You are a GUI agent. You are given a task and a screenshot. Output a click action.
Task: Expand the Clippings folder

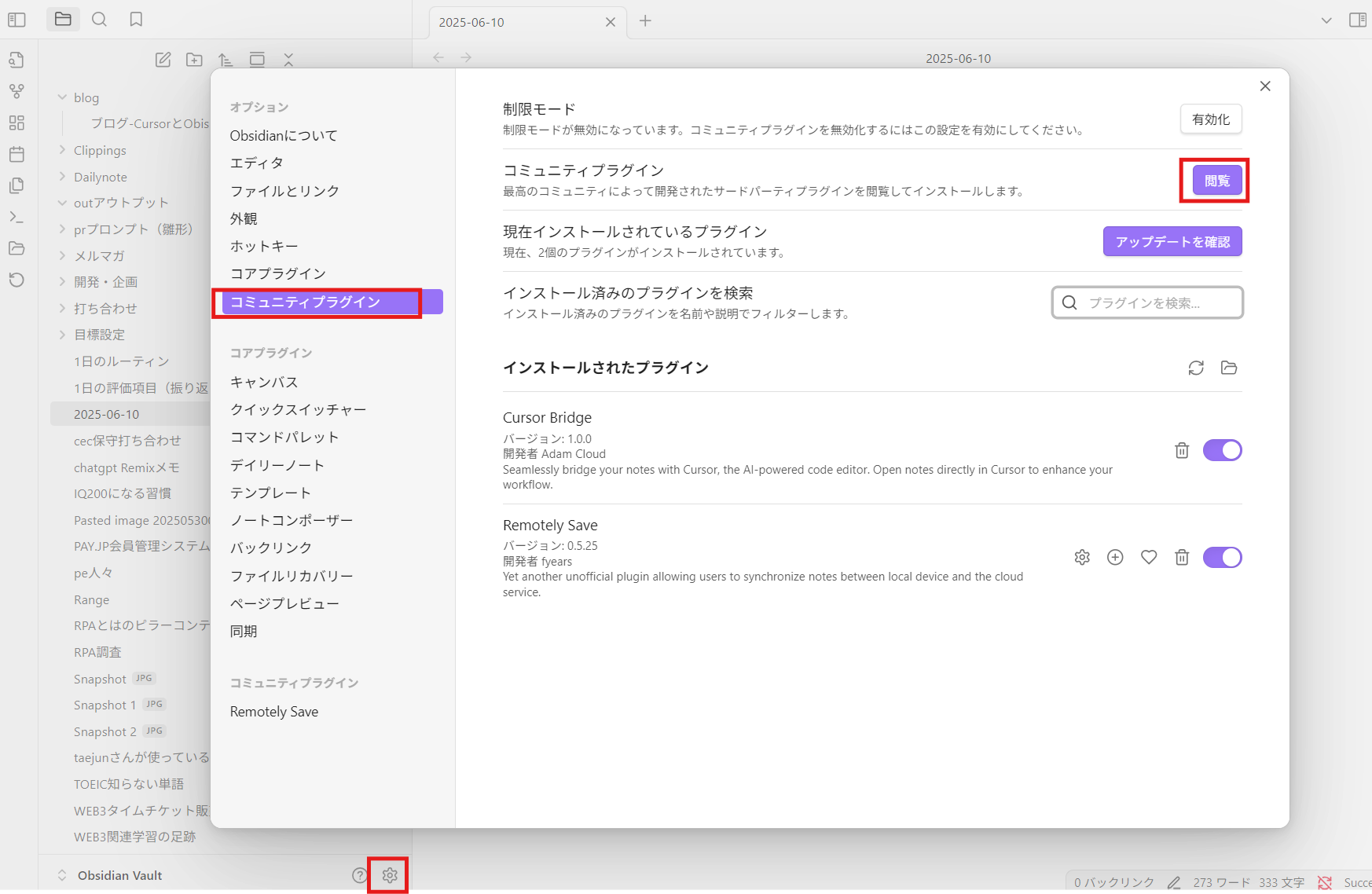[x=62, y=150]
